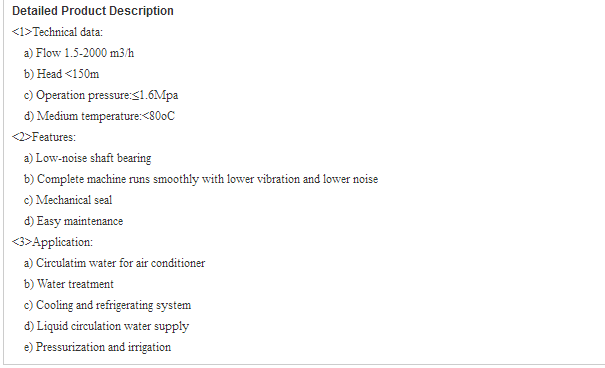Viewport: 605px width, 368px height.
Task: Click the Complete machine runs smoothly sentence
Action: (201, 179)
